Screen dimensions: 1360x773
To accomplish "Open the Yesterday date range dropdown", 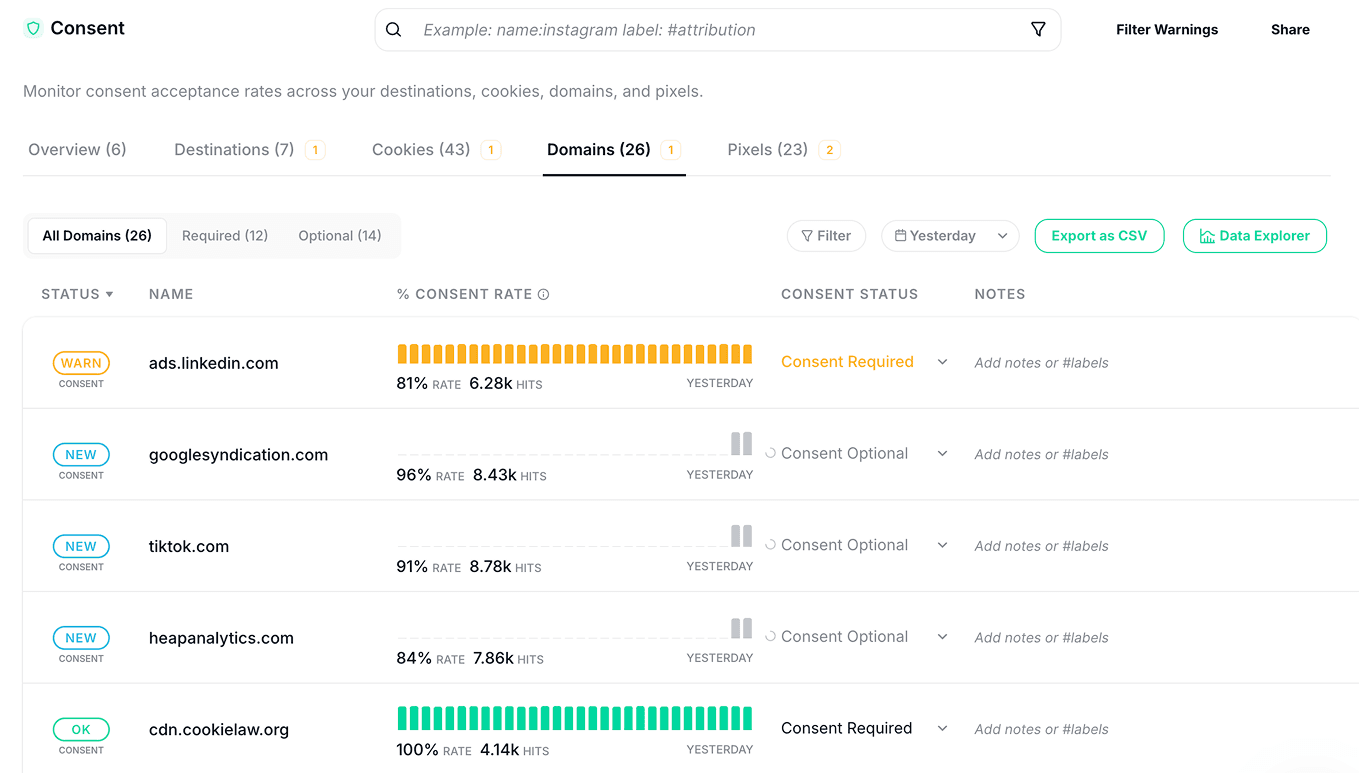I will pyautogui.click(x=950, y=236).
